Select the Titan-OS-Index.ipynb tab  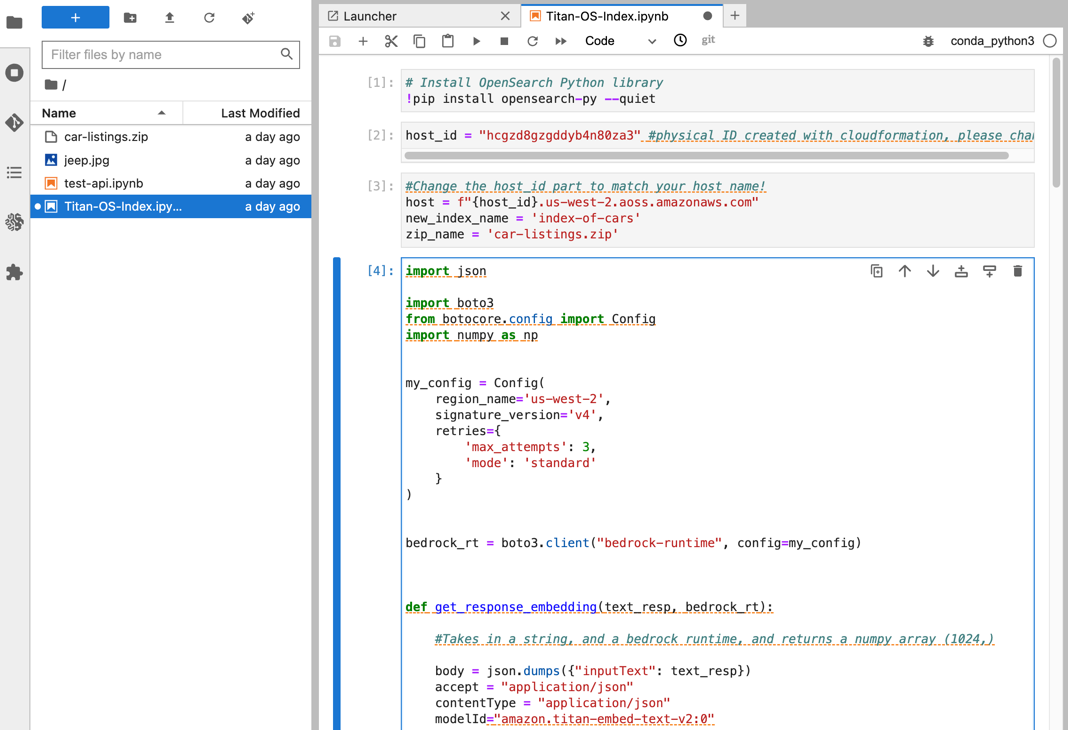click(x=606, y=16)
